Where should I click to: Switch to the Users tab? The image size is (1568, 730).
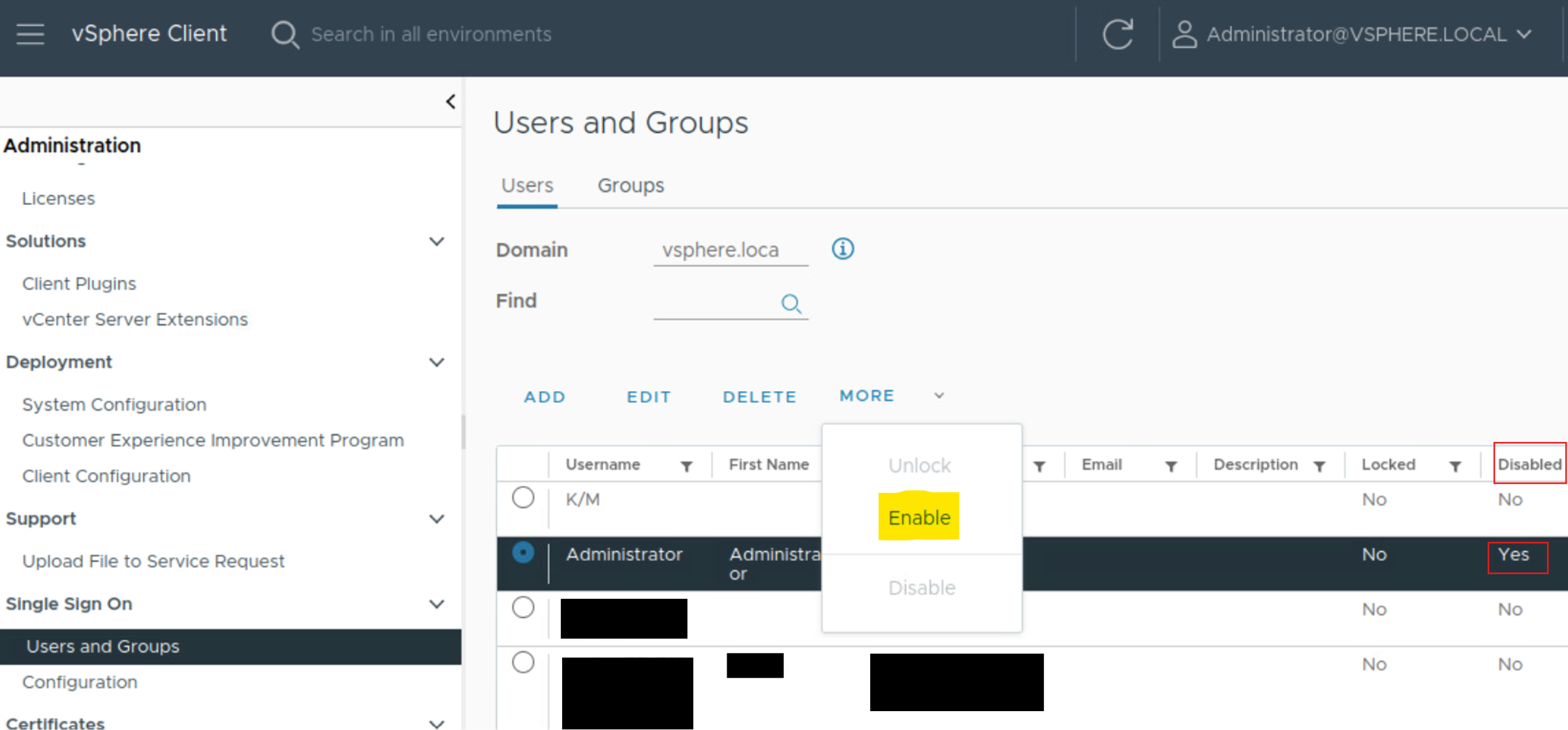tap(527, 185)
